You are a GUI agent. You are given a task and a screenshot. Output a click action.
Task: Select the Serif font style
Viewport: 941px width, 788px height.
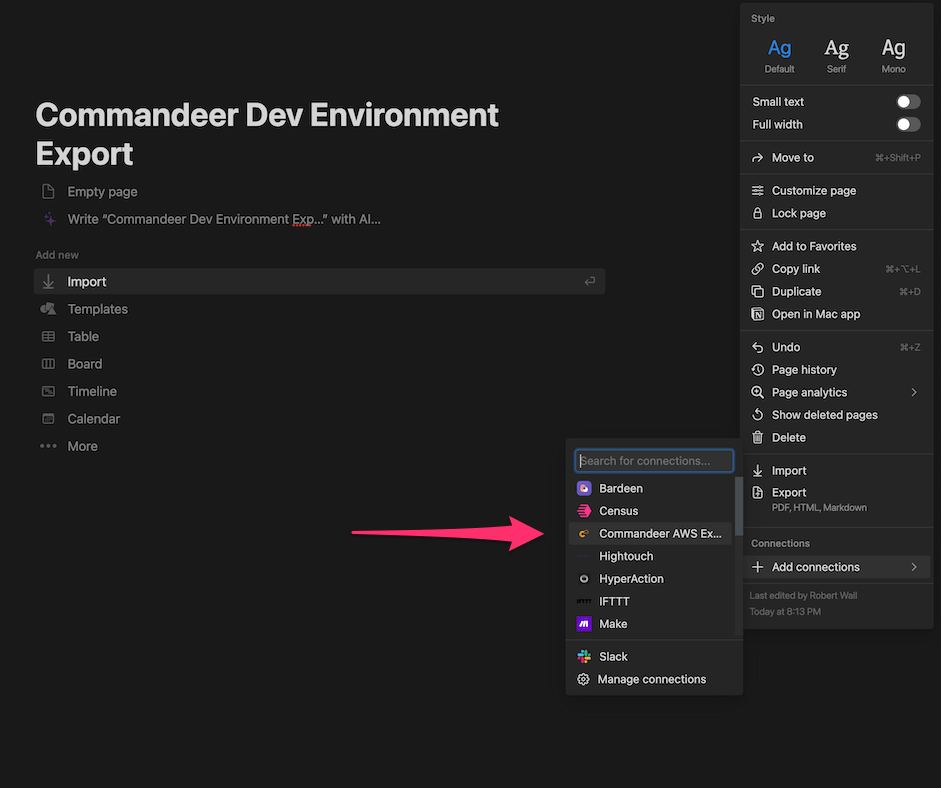tap(836, 55)
